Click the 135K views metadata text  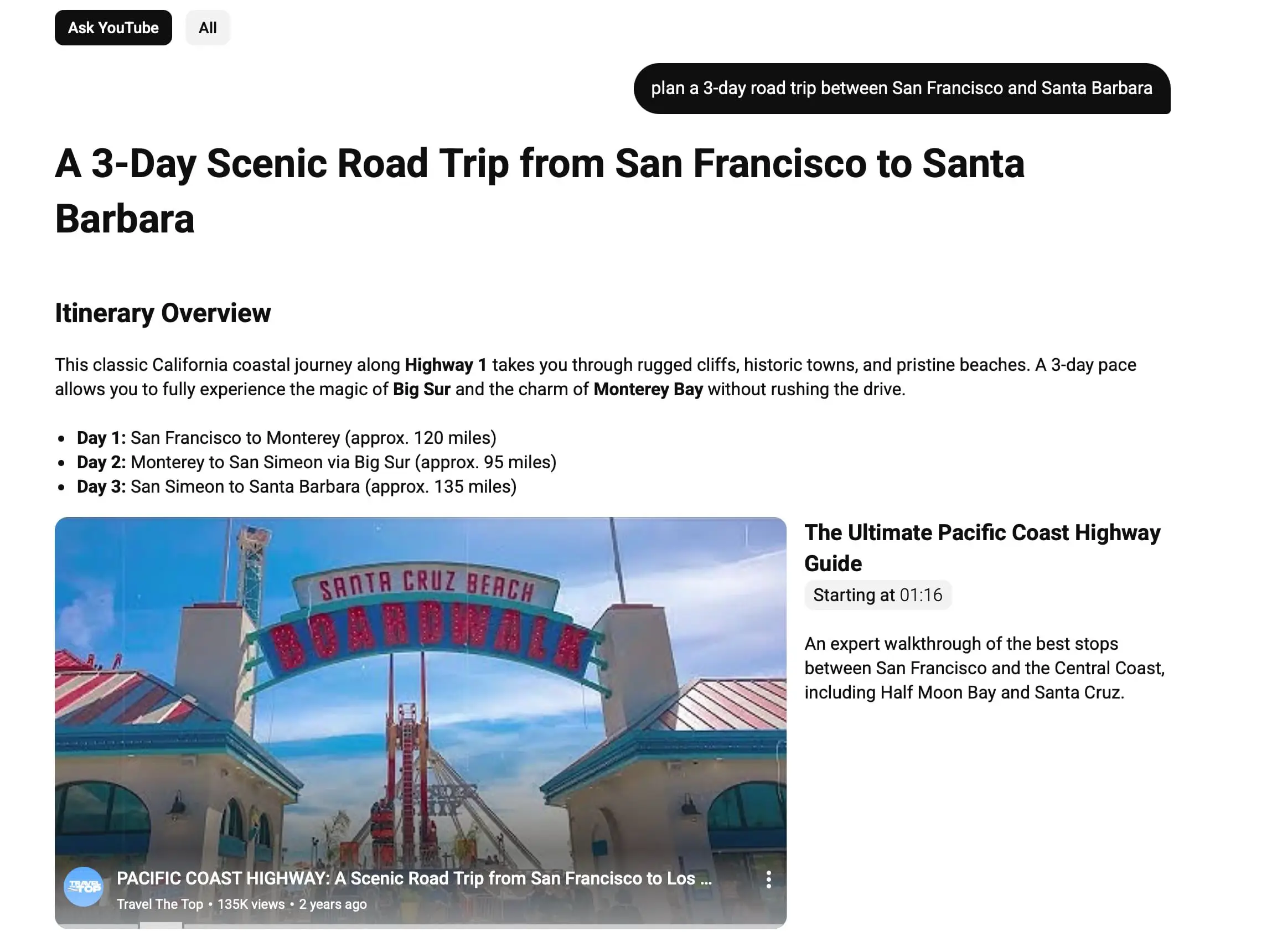click(251, 904)
